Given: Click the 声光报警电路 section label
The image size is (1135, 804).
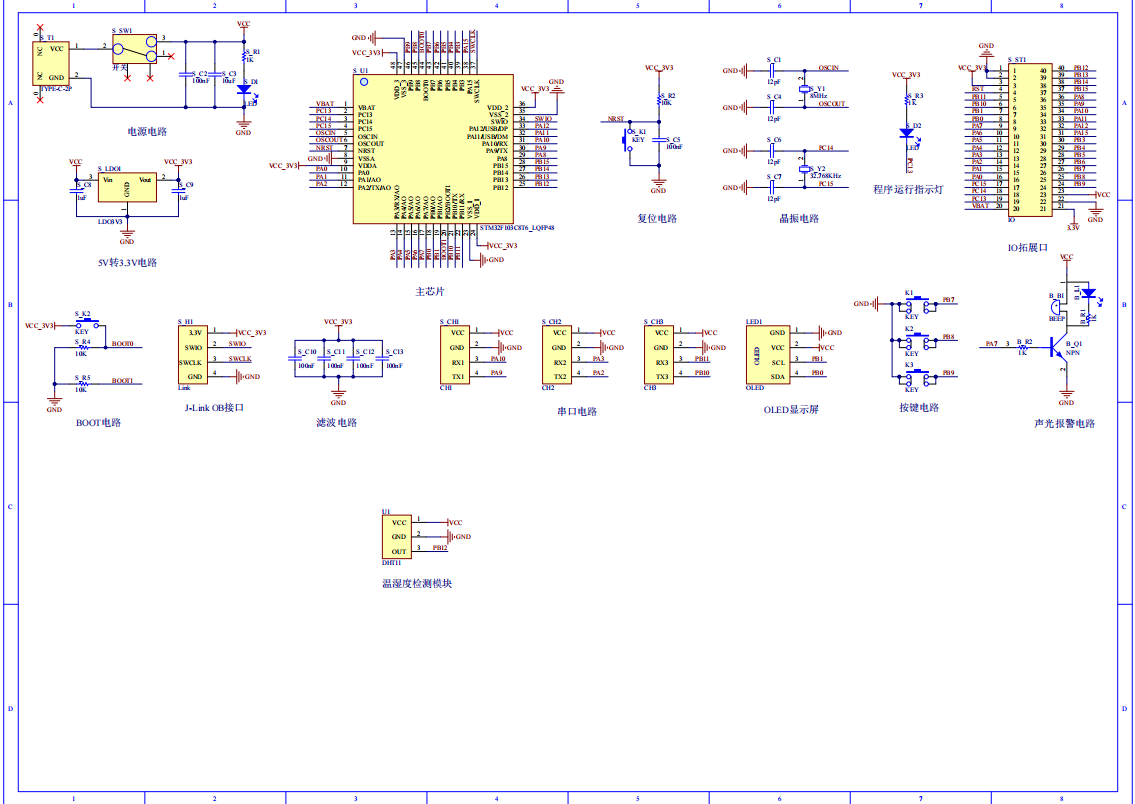Looking at the screenshot, I should pyautogui.click(x=1065, y=424).
